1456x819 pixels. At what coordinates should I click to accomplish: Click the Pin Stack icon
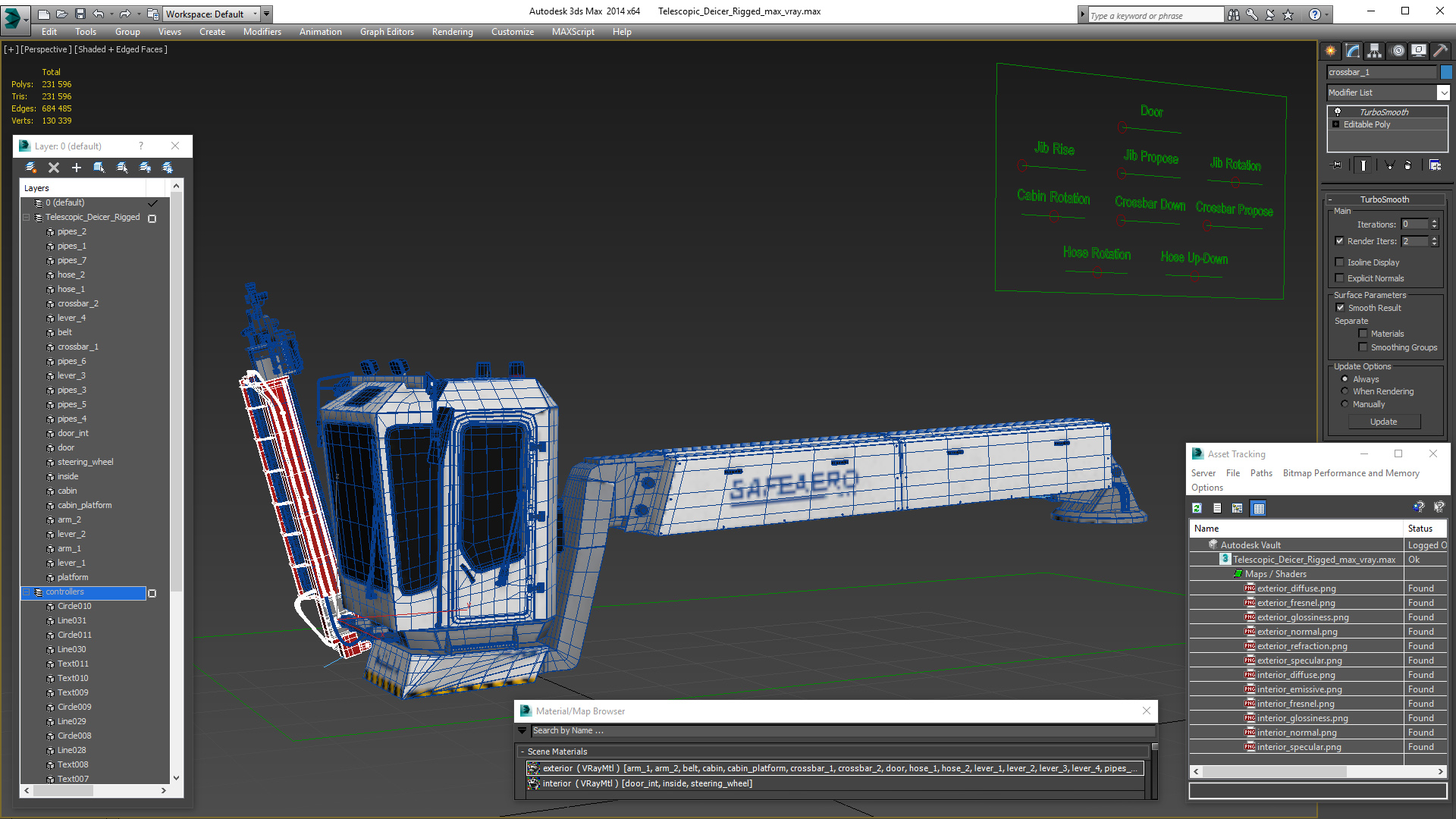[1336, 165]
